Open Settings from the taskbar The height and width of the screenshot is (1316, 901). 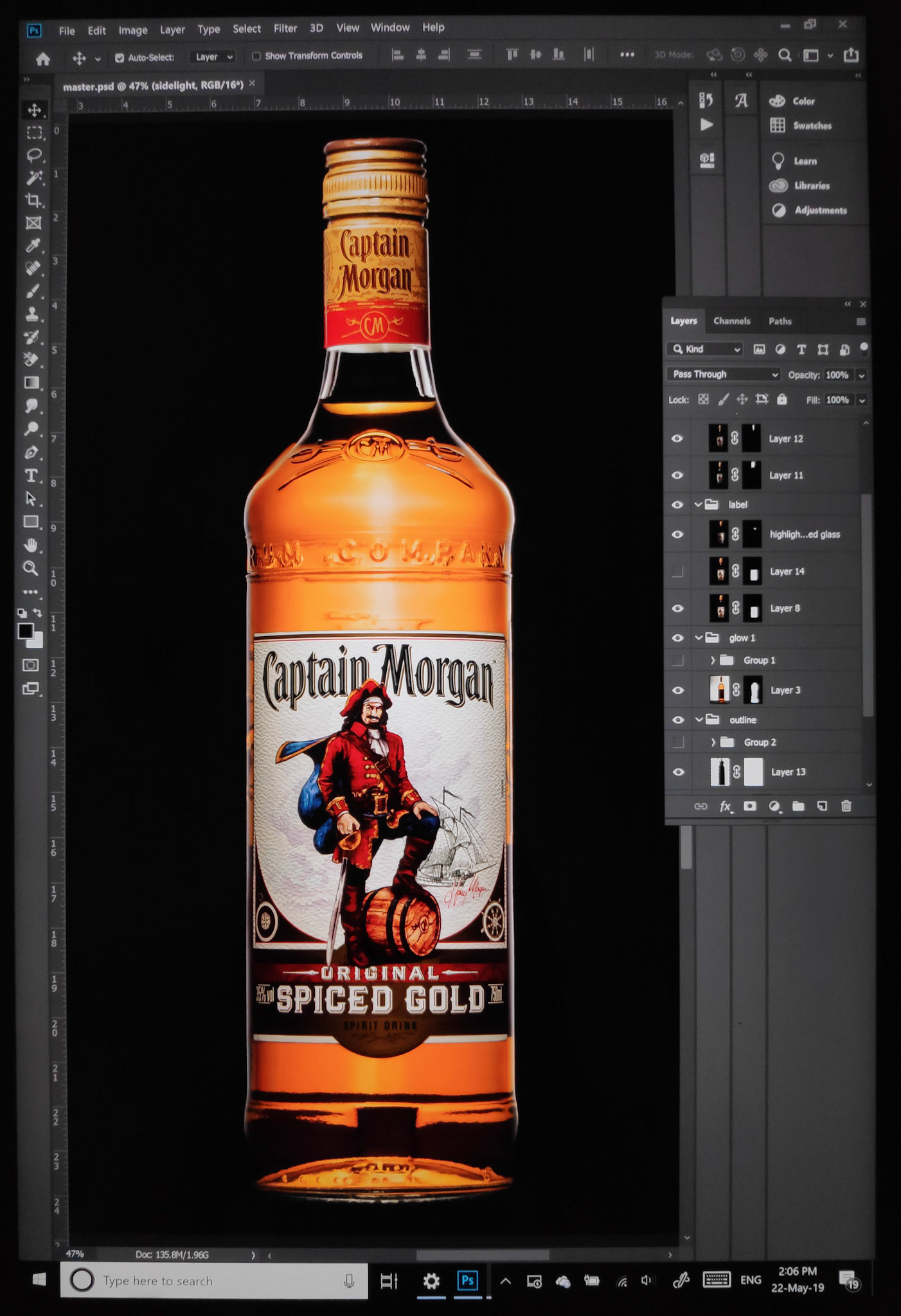coord(431,1281)
